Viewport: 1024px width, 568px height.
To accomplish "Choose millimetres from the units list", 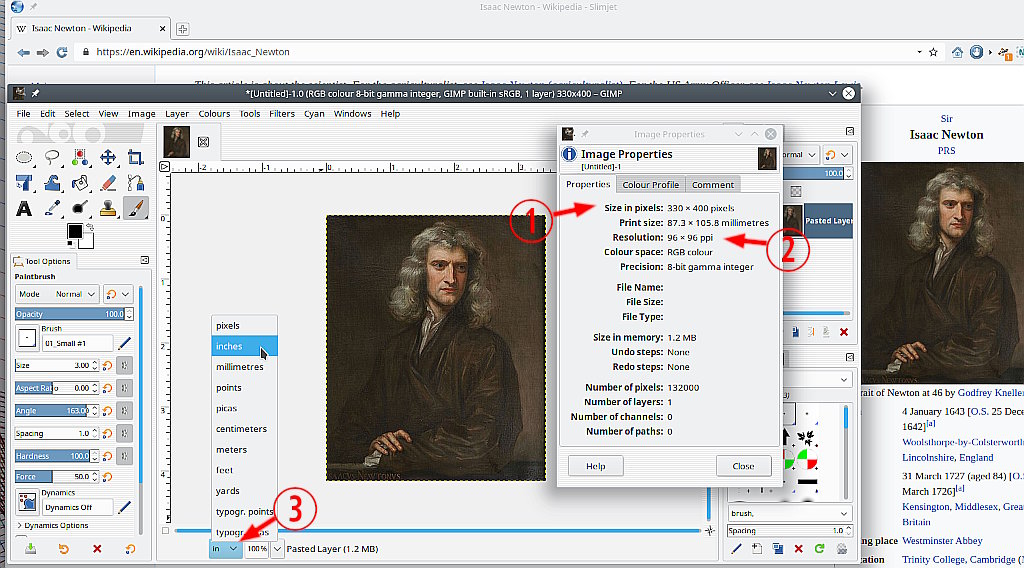I will (240, 367).
